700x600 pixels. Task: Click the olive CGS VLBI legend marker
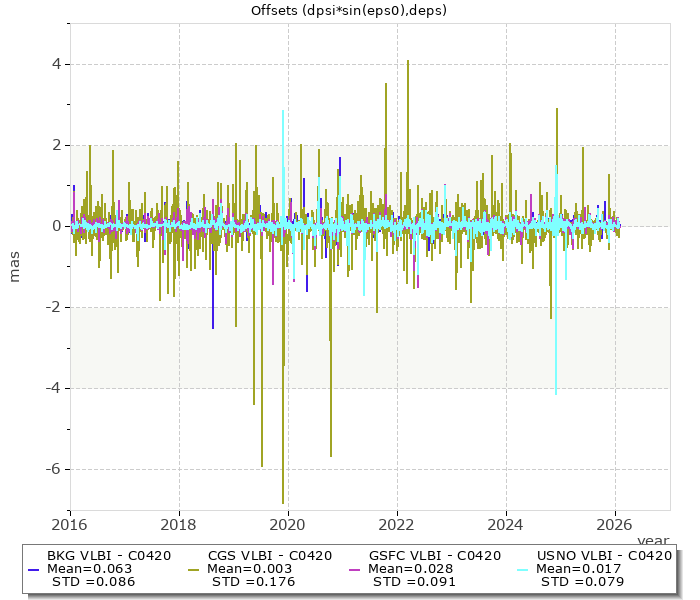tap(193, 568)
